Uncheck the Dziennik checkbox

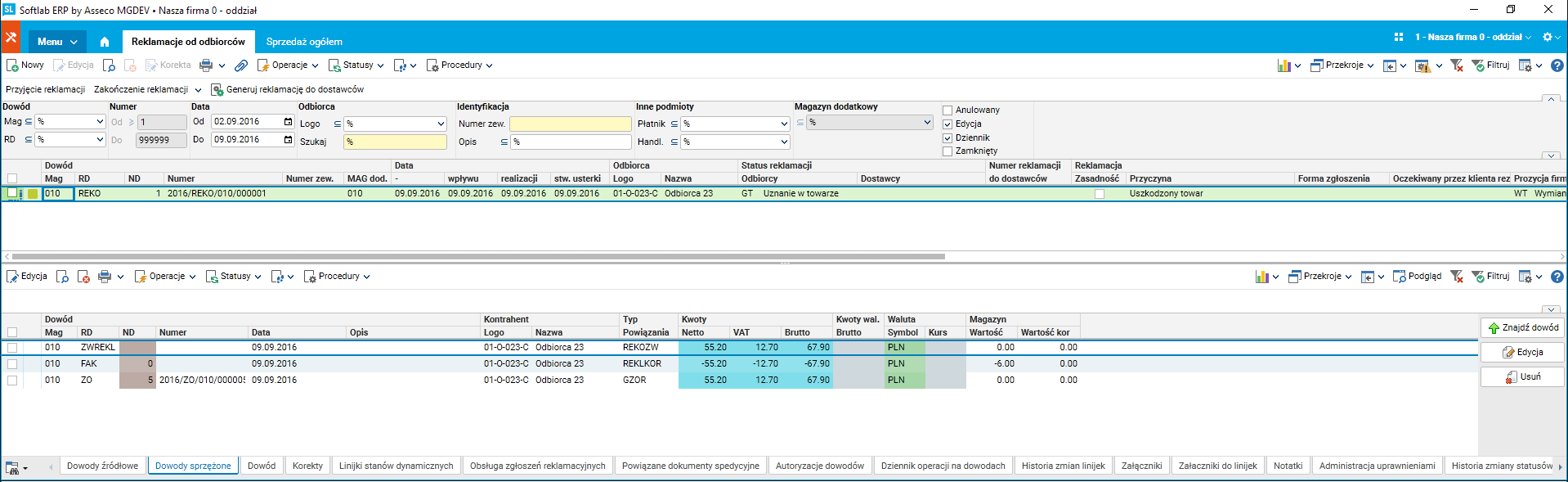coord(948,138)
